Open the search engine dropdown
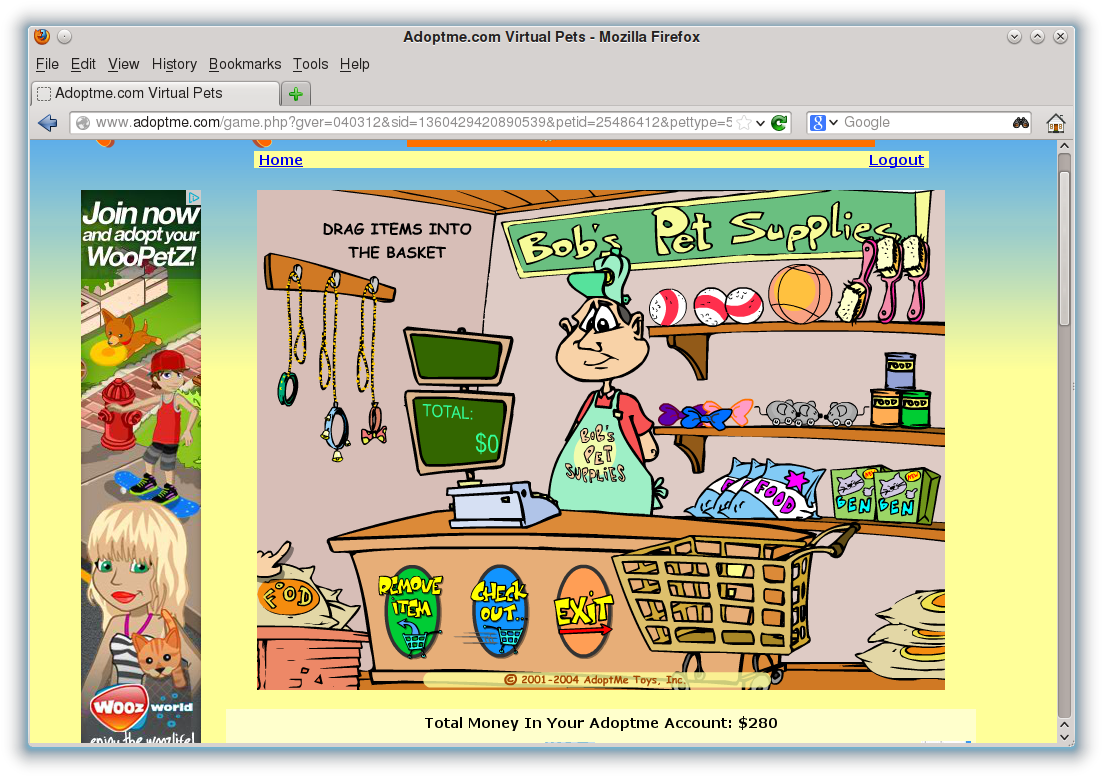 pos(824,123)
